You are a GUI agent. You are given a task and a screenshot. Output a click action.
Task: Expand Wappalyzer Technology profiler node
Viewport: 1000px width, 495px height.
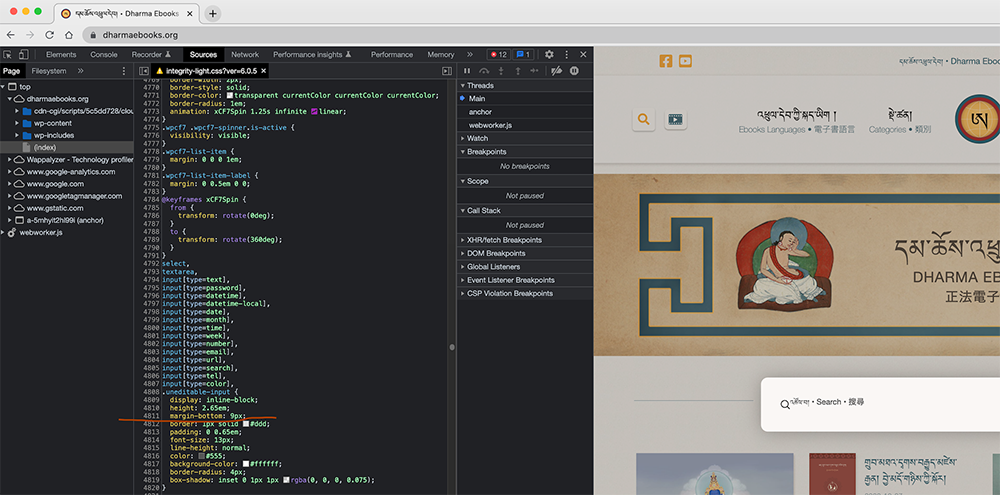click(10, 159)
